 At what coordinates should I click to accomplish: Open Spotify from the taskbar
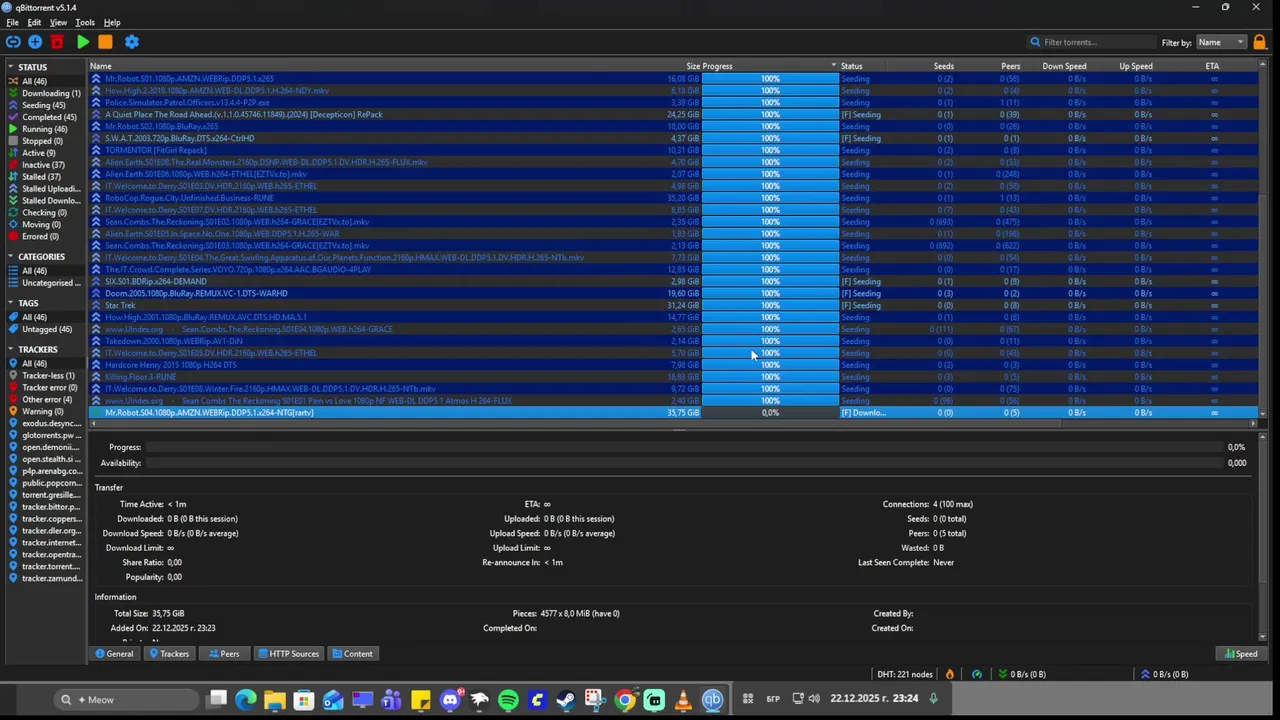tap(508, 699)
